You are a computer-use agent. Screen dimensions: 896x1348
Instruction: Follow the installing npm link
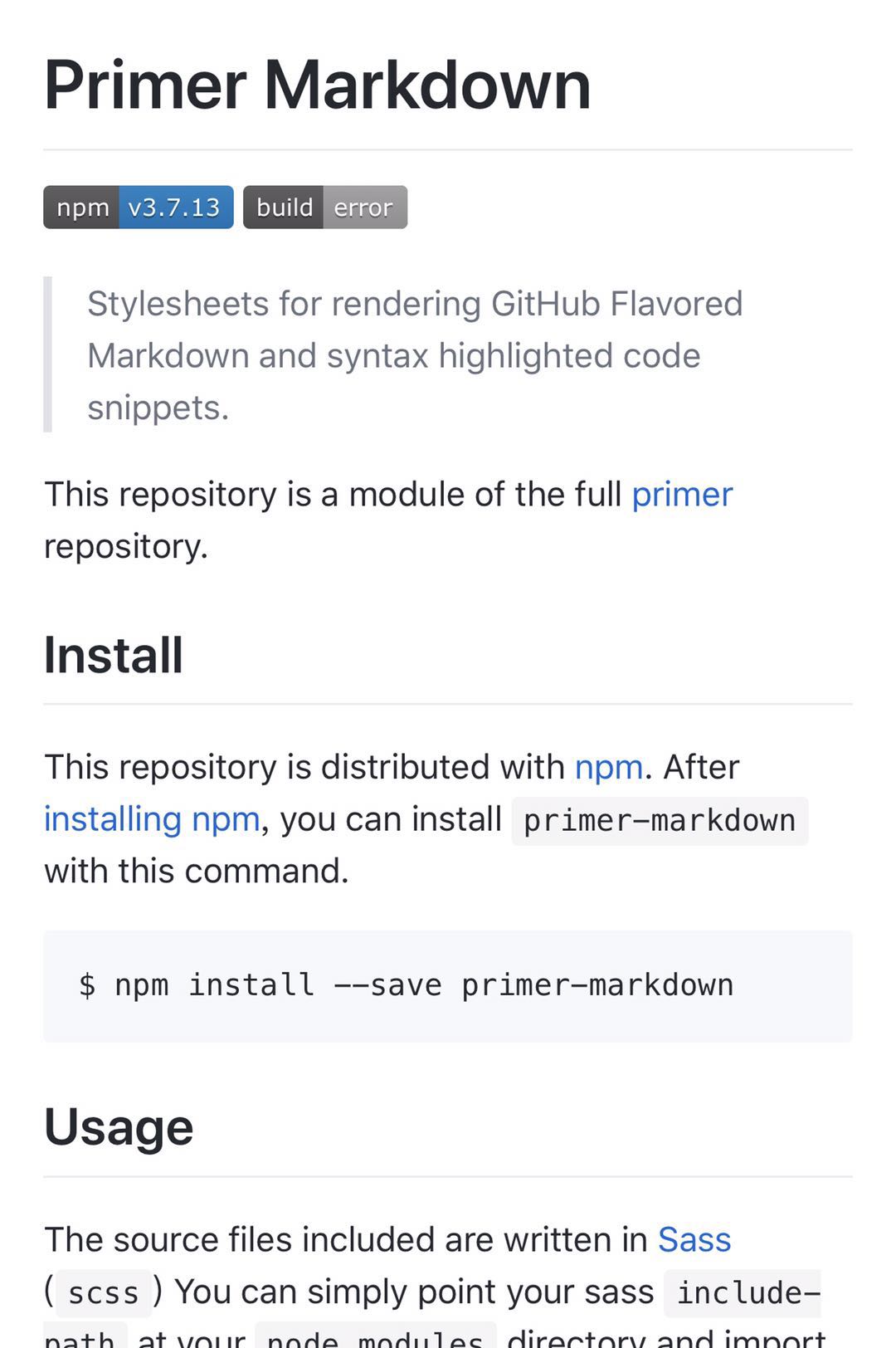click(152, 819)
